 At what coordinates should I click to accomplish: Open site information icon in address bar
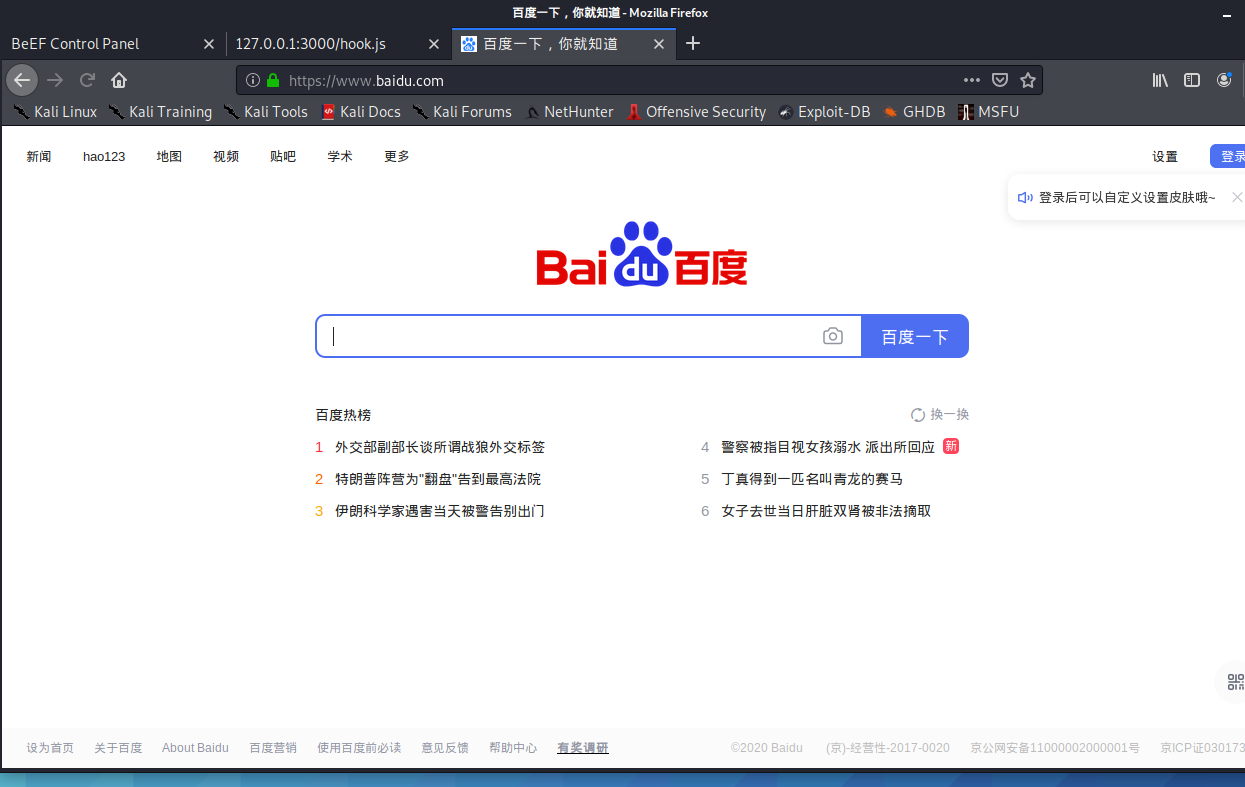point(252,80)
